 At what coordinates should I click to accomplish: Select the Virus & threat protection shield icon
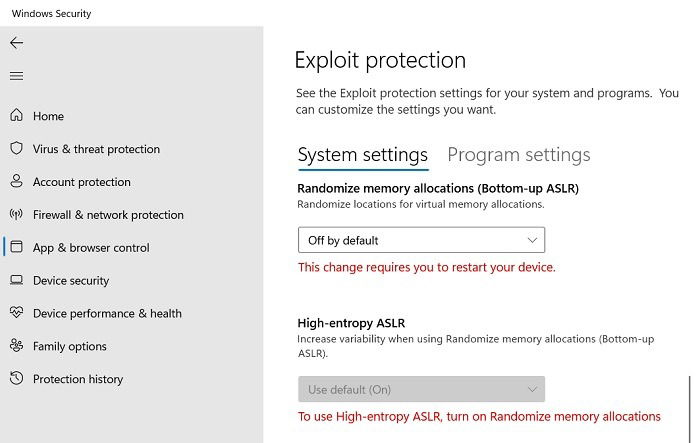(17, 148)
